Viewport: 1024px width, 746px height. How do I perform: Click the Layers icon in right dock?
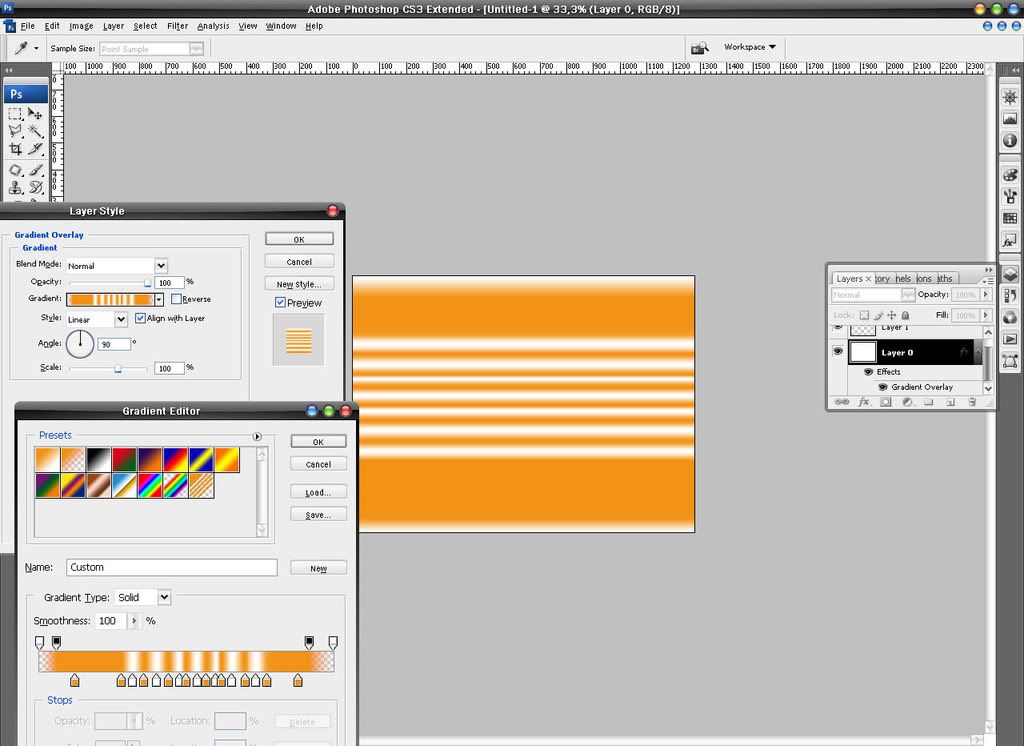pos(1010,274)
